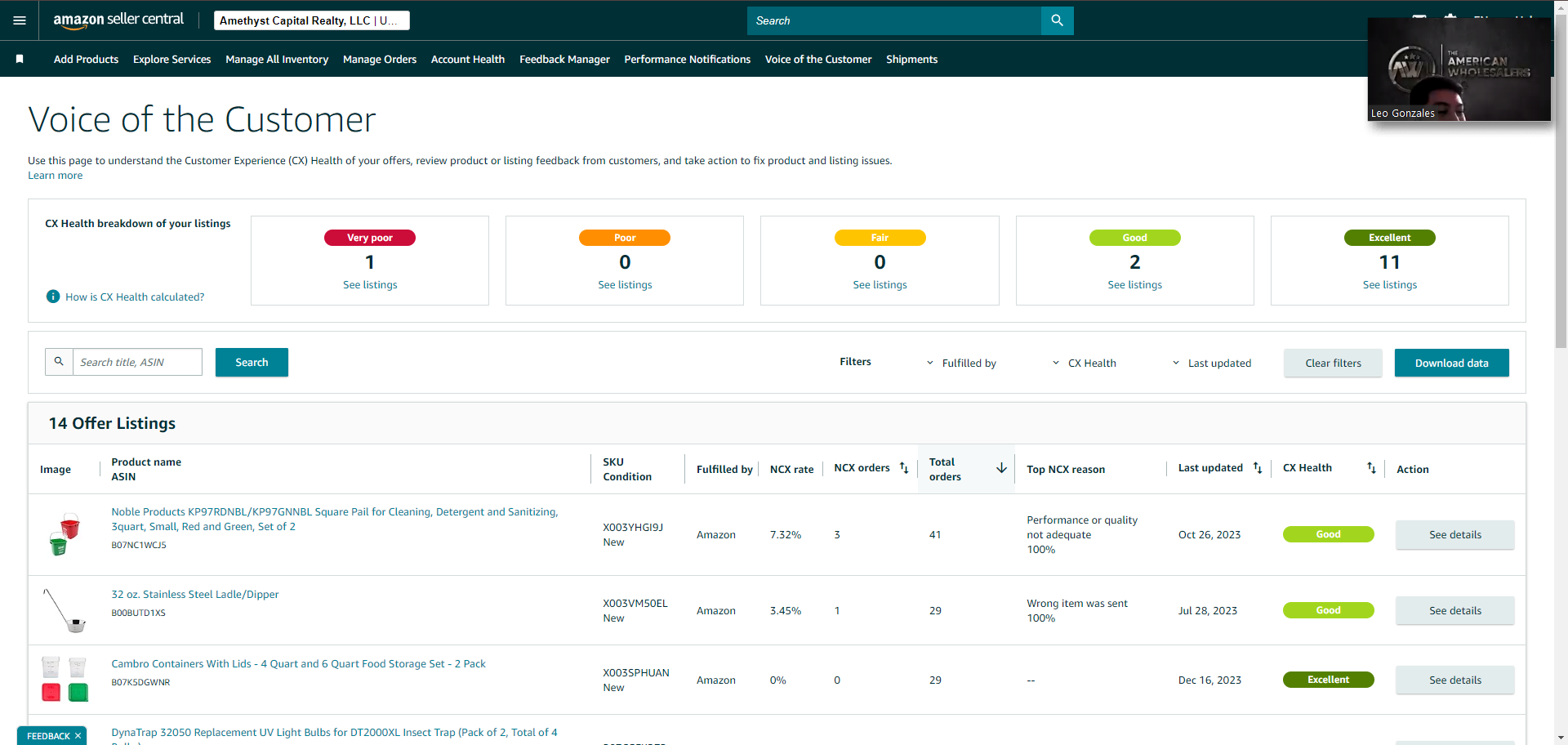
Task: Click the vertical page scrollbar
Action: click(1561, 181)
